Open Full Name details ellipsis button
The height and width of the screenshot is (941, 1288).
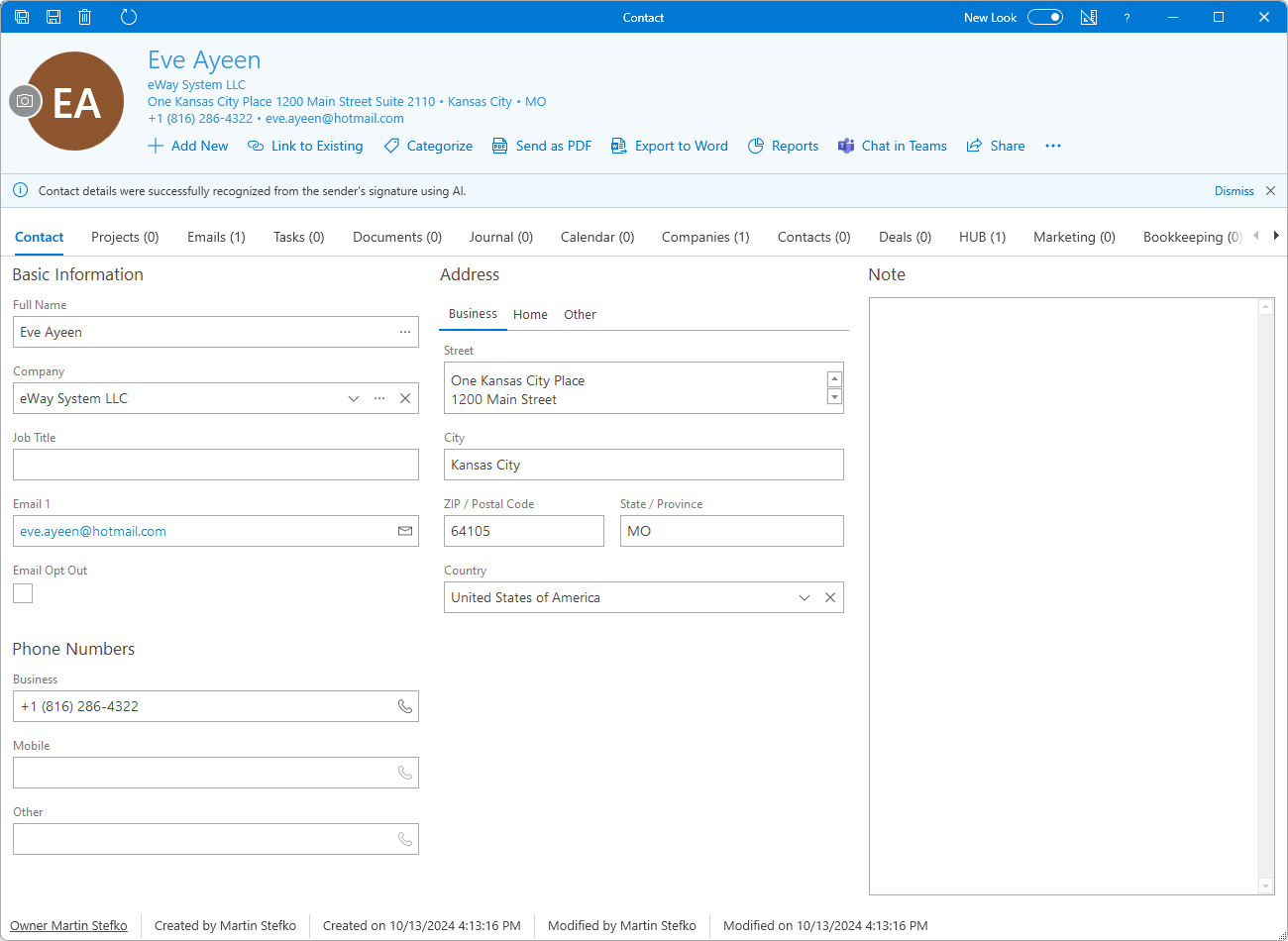click(x=405, y=332)
